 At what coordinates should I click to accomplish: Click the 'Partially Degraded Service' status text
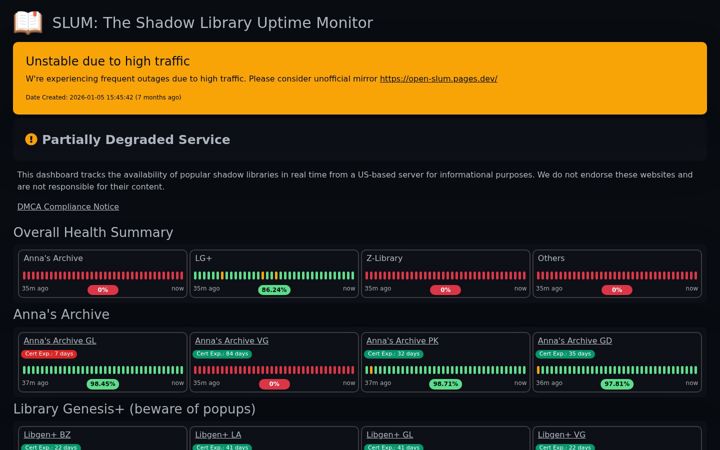(x=136, y=140)
